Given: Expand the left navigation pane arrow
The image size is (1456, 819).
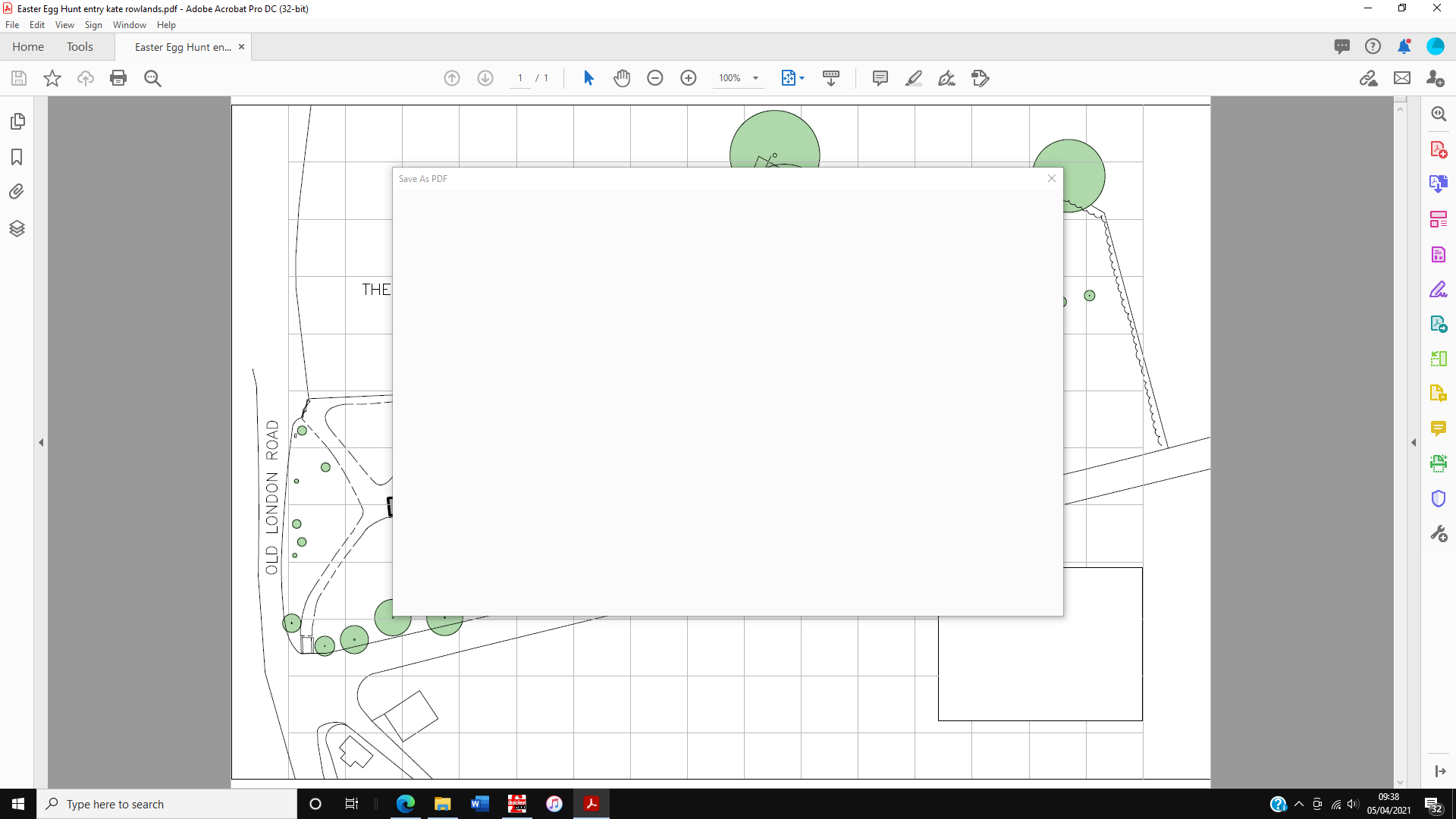Looking at the screenshot, I should tap(41, 442).
